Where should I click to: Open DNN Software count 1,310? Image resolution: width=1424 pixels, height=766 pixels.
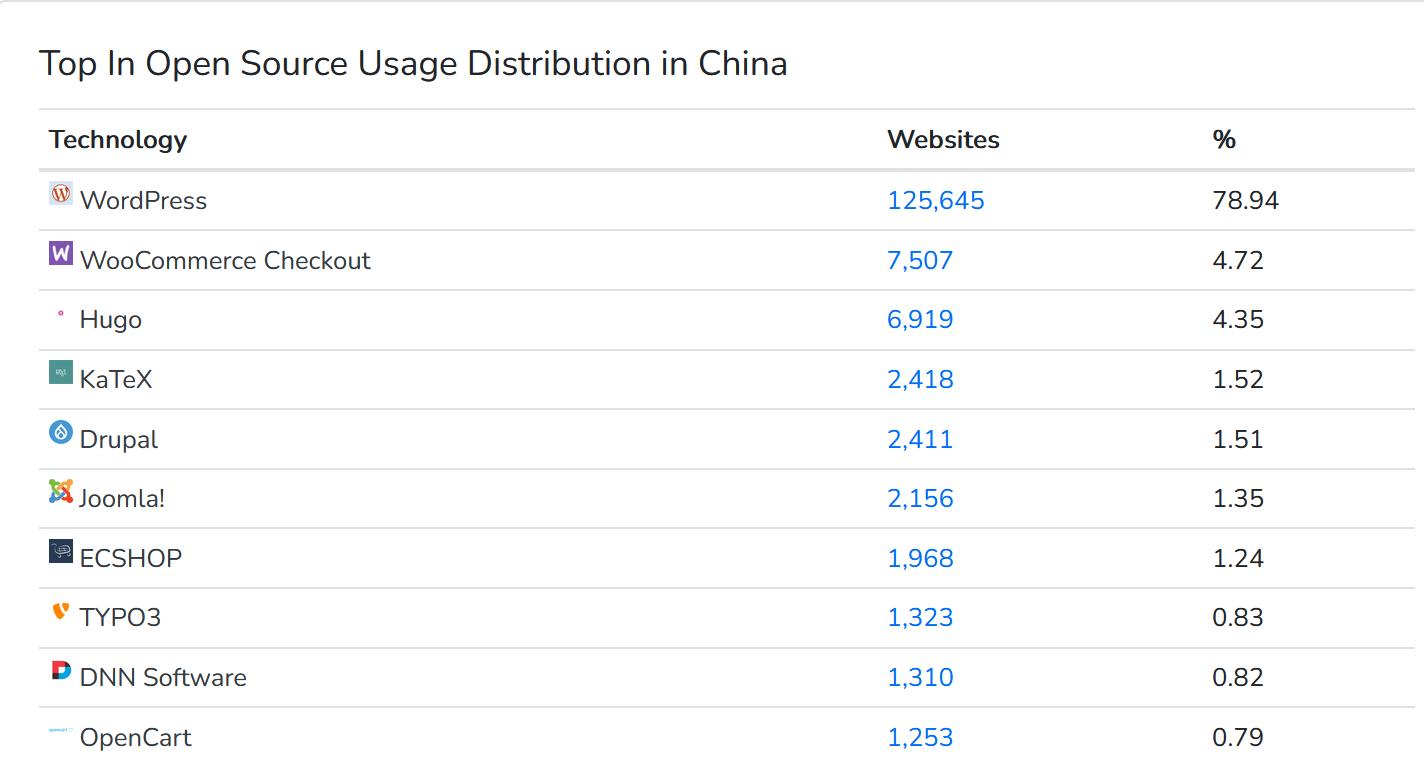[921, 677]
